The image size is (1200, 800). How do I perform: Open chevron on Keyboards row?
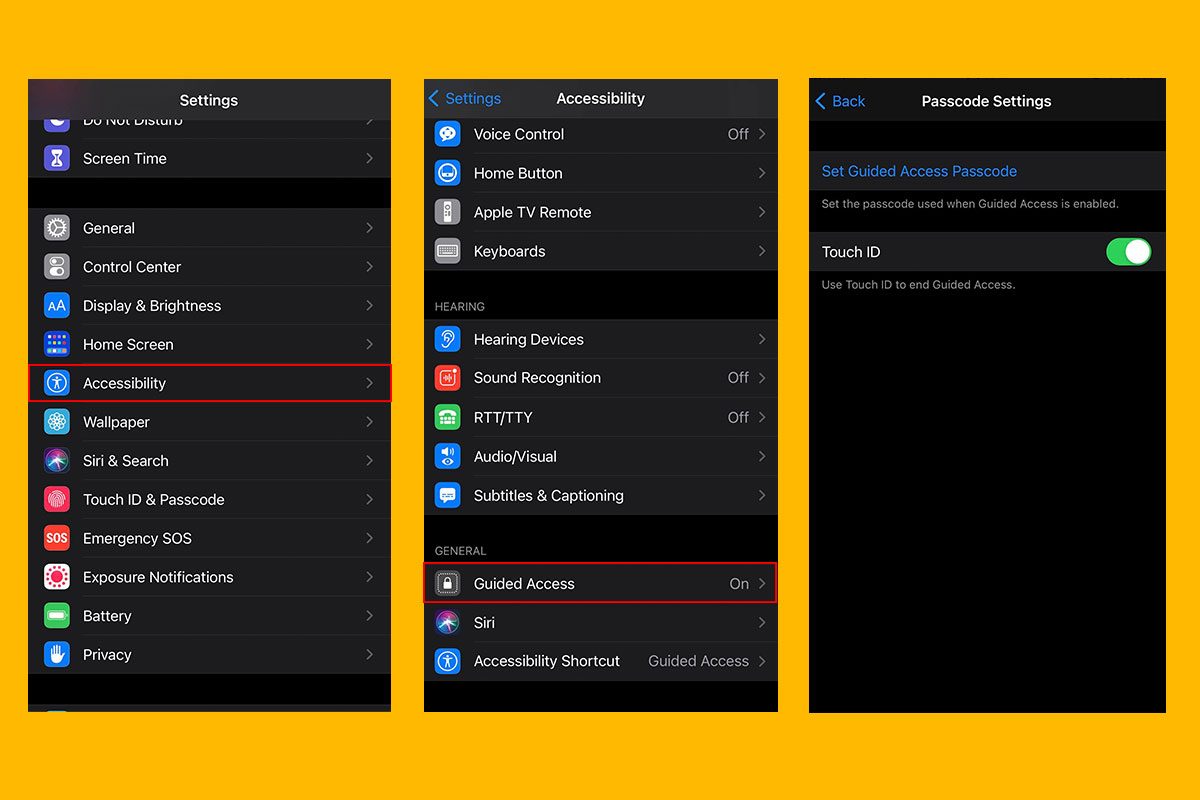(762, 251)
